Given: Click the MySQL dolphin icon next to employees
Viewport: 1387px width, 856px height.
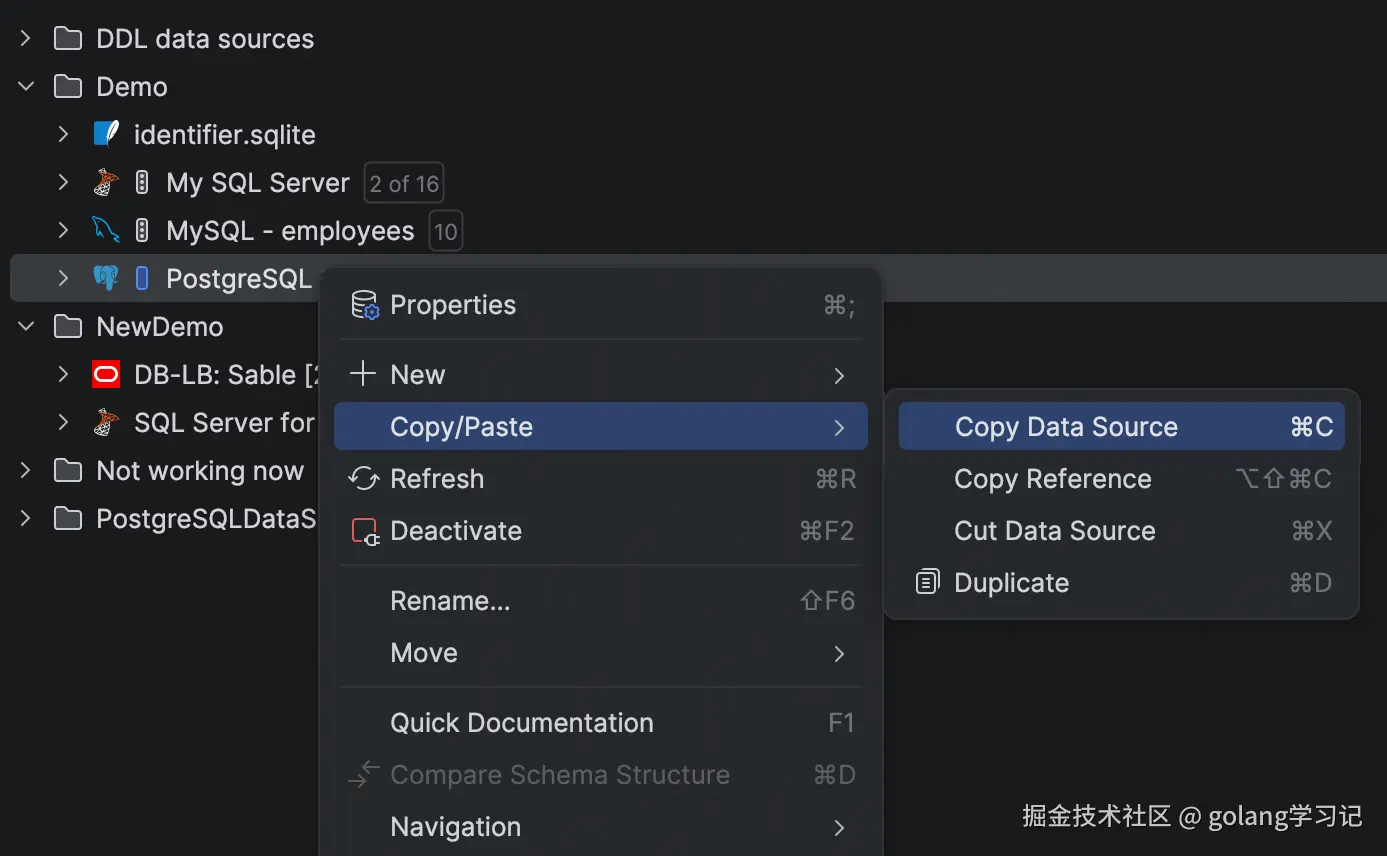Looking at the screenshot, I should click(106, 231).
